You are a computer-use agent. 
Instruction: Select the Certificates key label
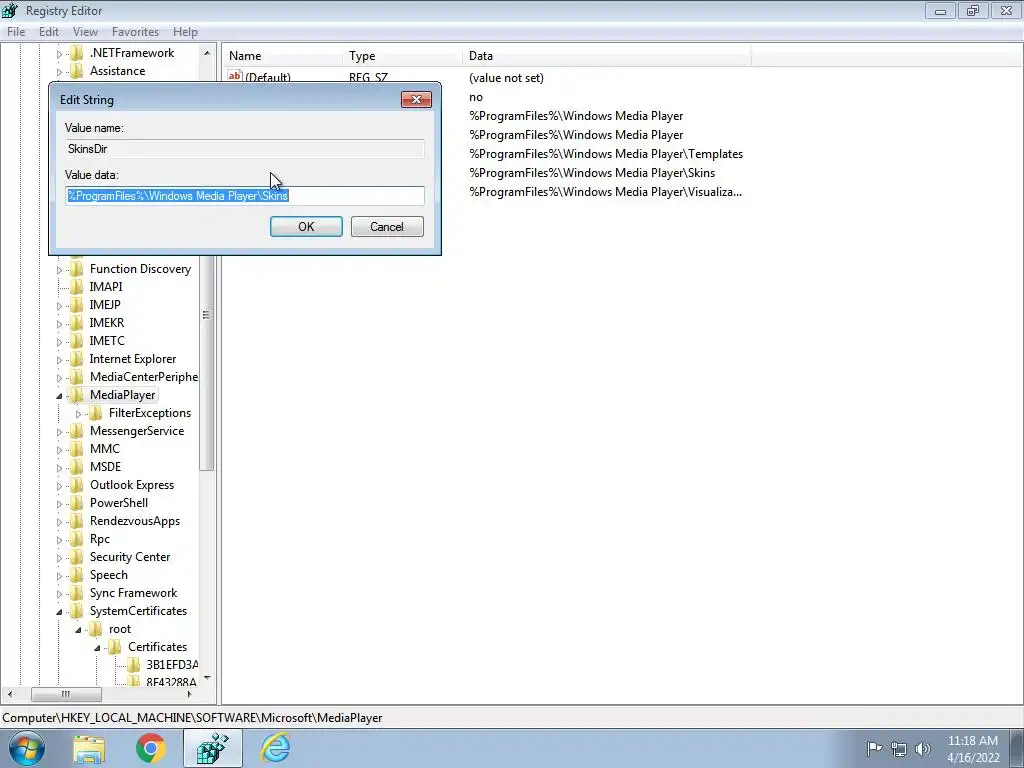pyautogui.click(x=157, y=647)
